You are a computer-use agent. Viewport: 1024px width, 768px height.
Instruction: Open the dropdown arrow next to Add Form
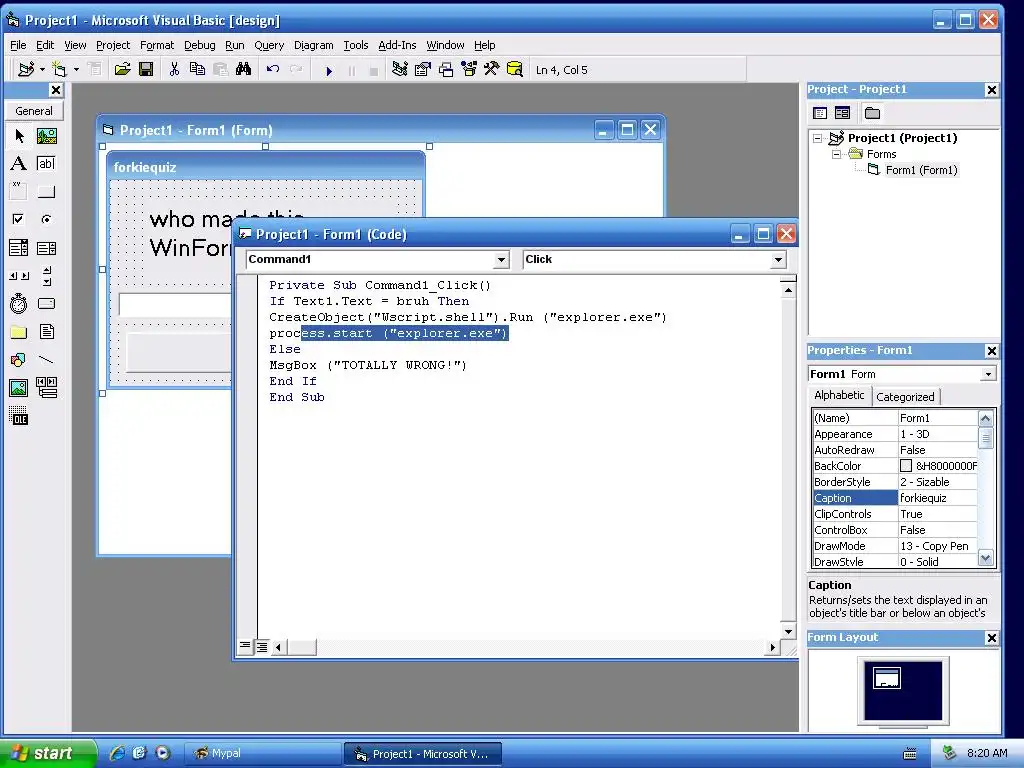(76, 69)
